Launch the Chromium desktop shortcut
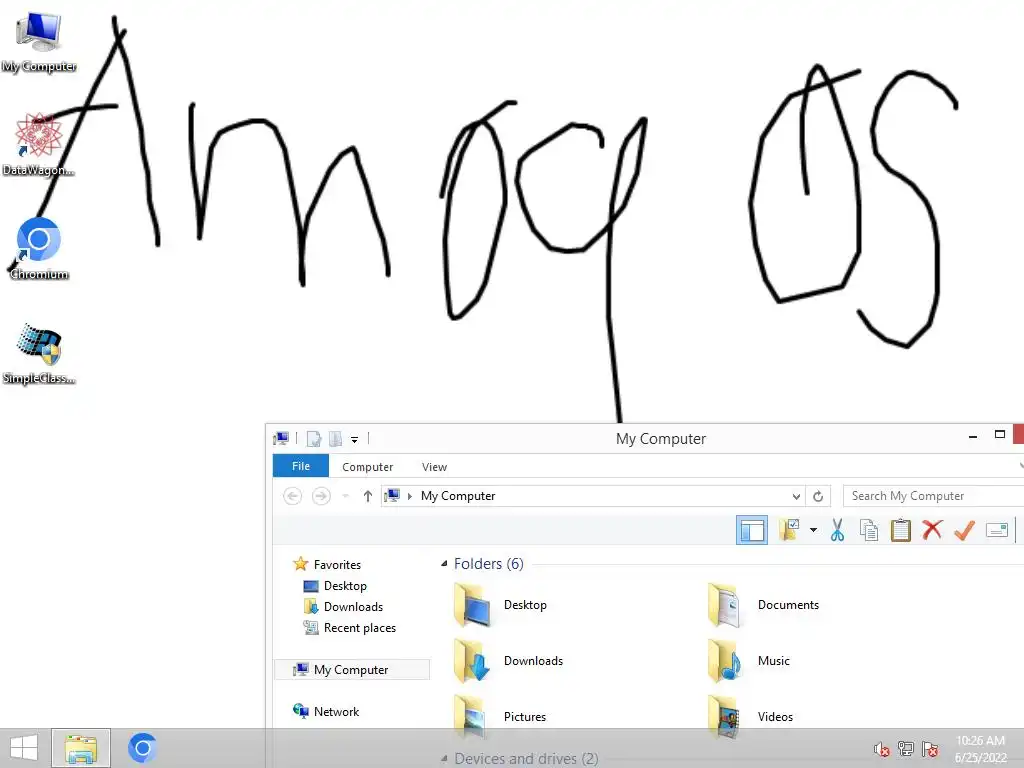1024x768 pixels. [39, 249]
